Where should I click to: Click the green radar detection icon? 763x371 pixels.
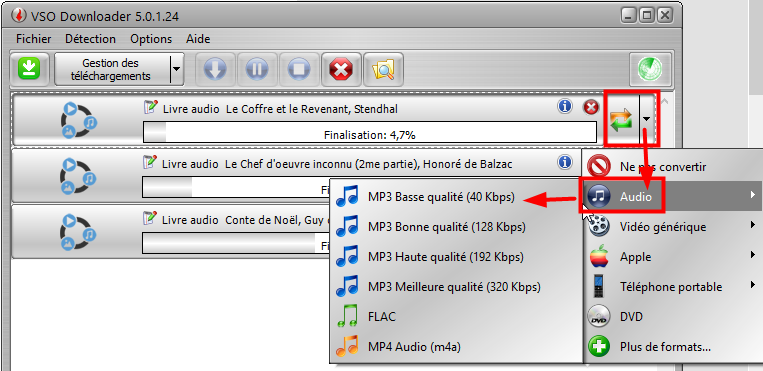pyautogui.click(x=650, y=70)
